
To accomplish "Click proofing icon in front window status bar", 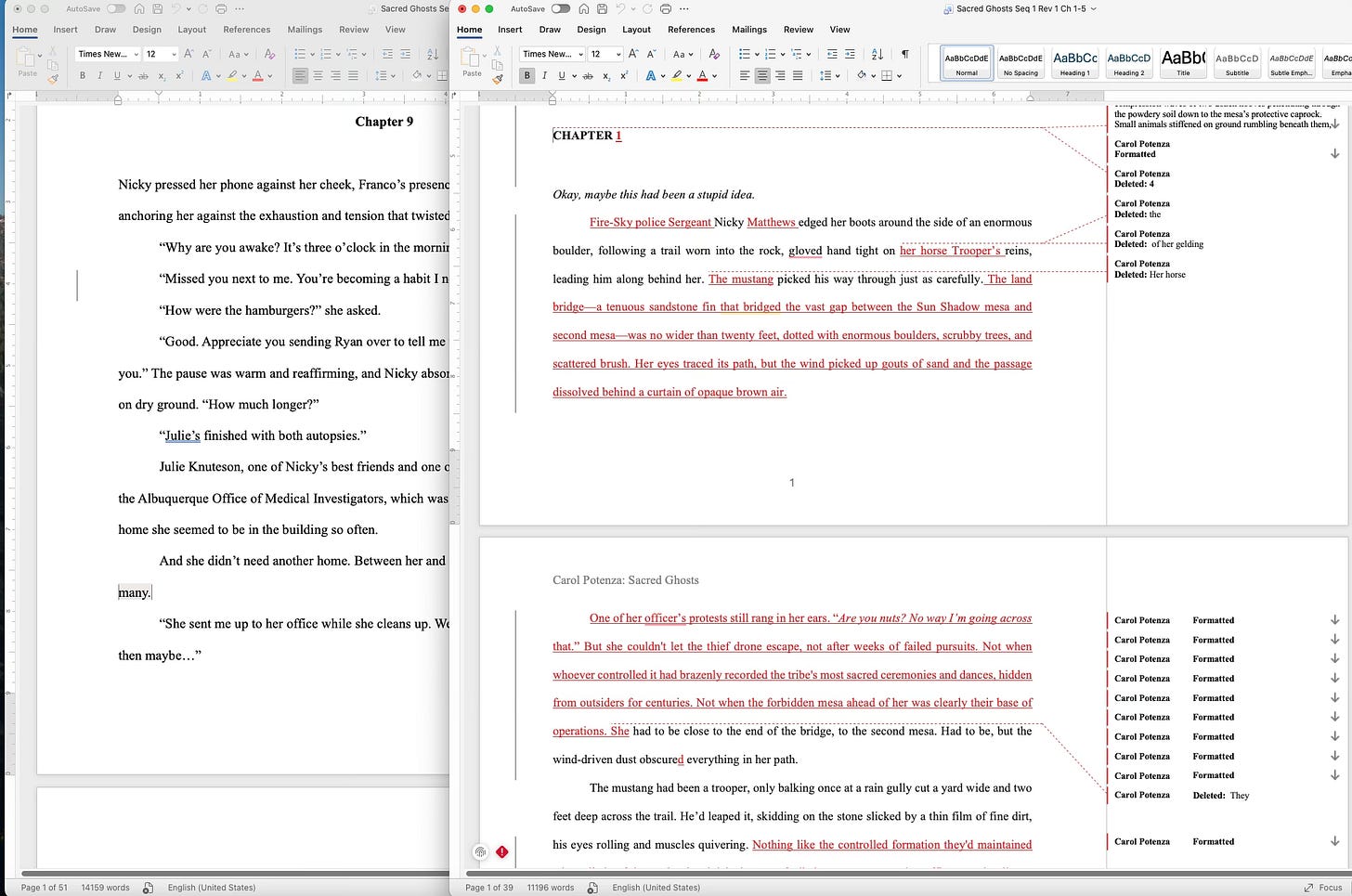I will click(592, 888).
